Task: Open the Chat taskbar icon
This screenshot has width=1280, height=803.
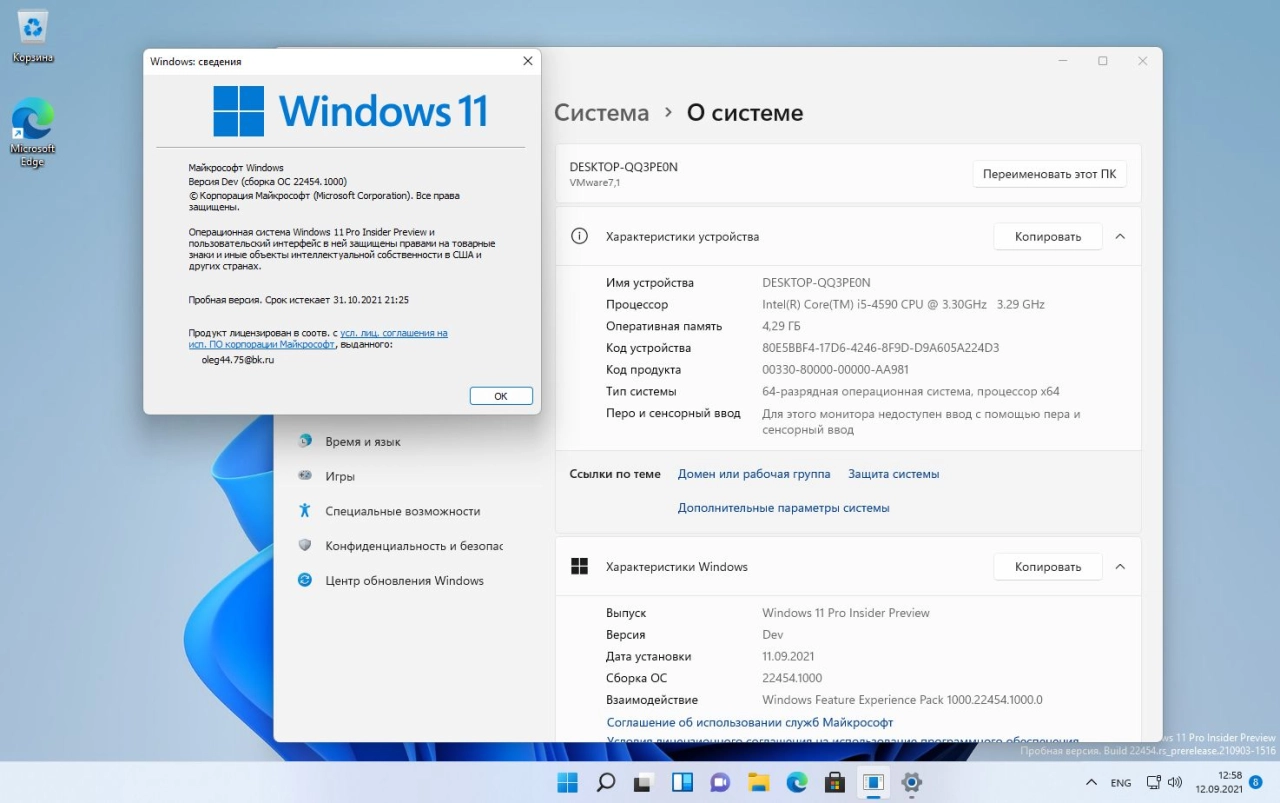Action: (x=720, y=782)
